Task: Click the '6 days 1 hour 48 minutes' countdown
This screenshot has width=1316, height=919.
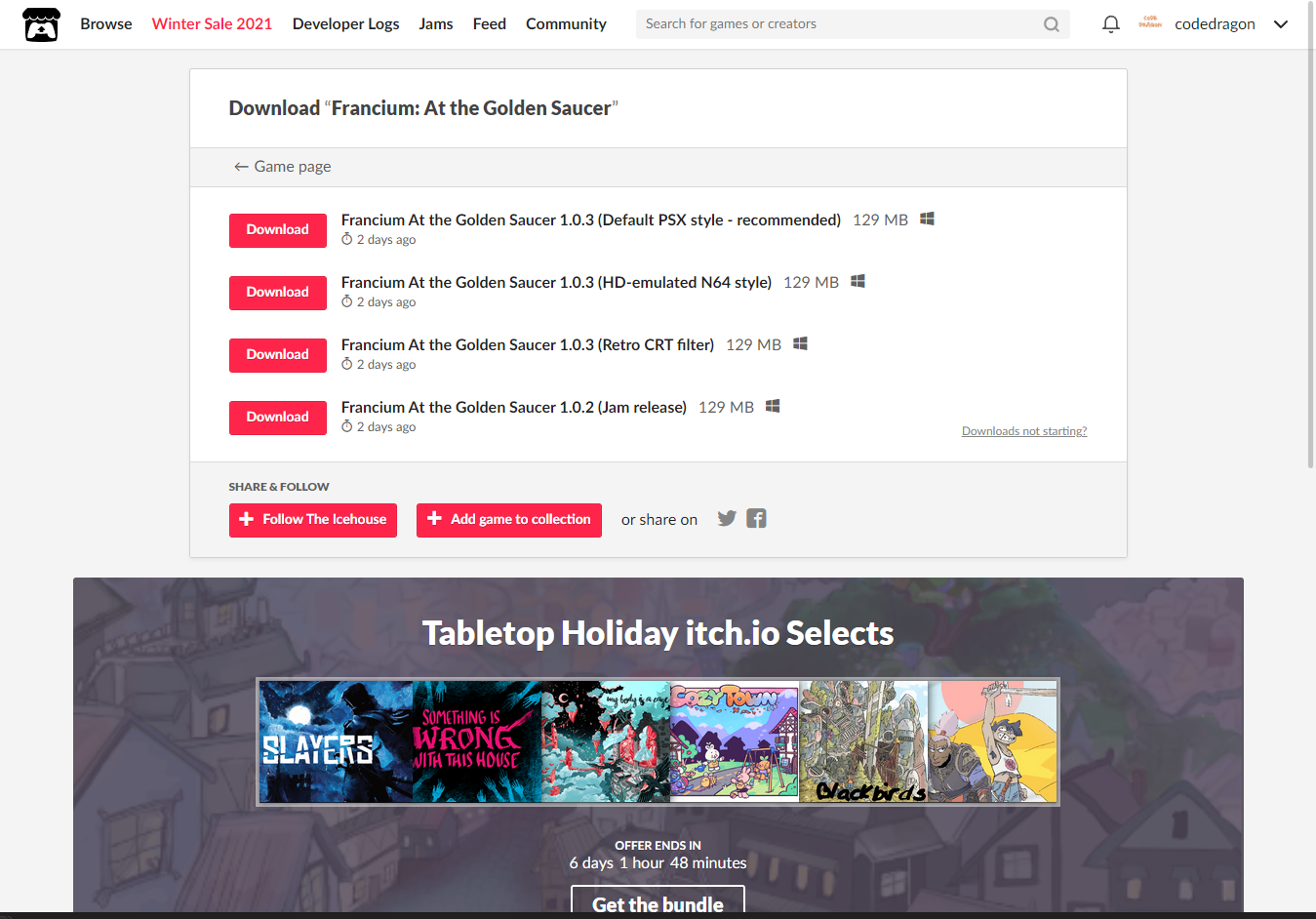Action: click(x=658, y=863)
